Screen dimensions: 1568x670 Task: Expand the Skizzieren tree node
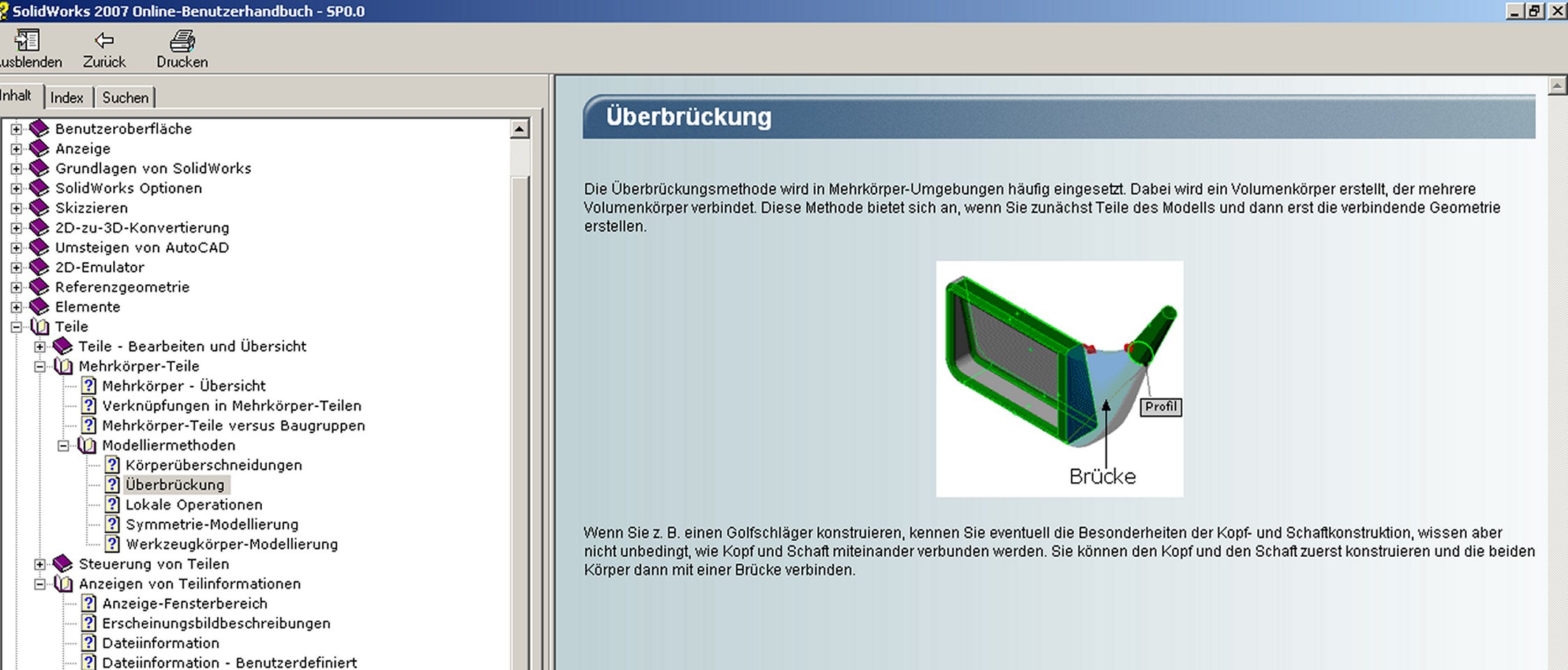click(16, 208)
